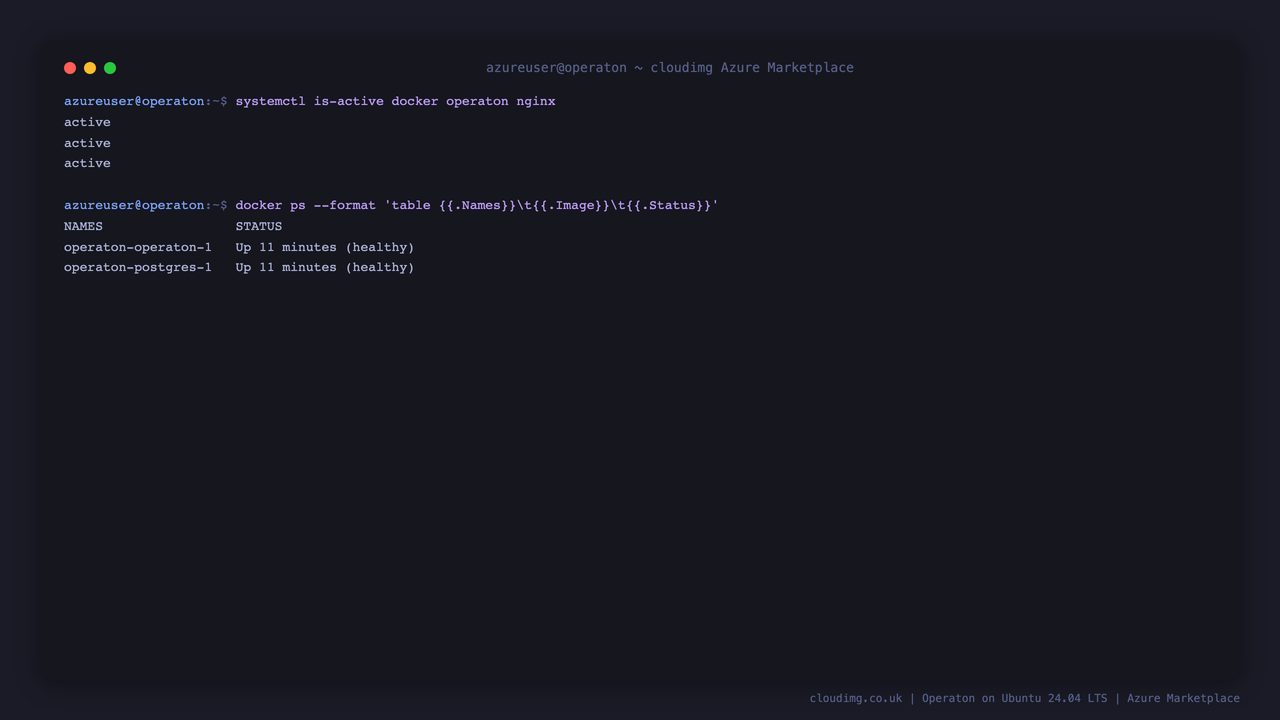The height and width of the screenshot is (720, 1280).
Task: Click the window title 'azureuser@operaton ~ cloudimg Azure Marketplace'
Action: coord(670,68)
